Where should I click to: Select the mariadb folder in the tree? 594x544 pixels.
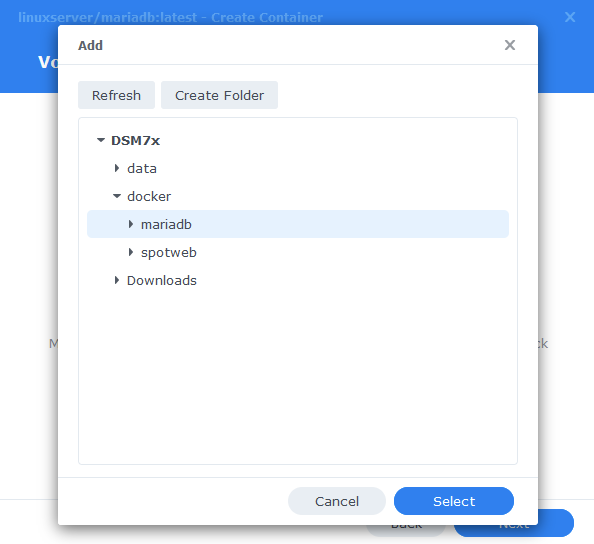[x=298, y=224]
